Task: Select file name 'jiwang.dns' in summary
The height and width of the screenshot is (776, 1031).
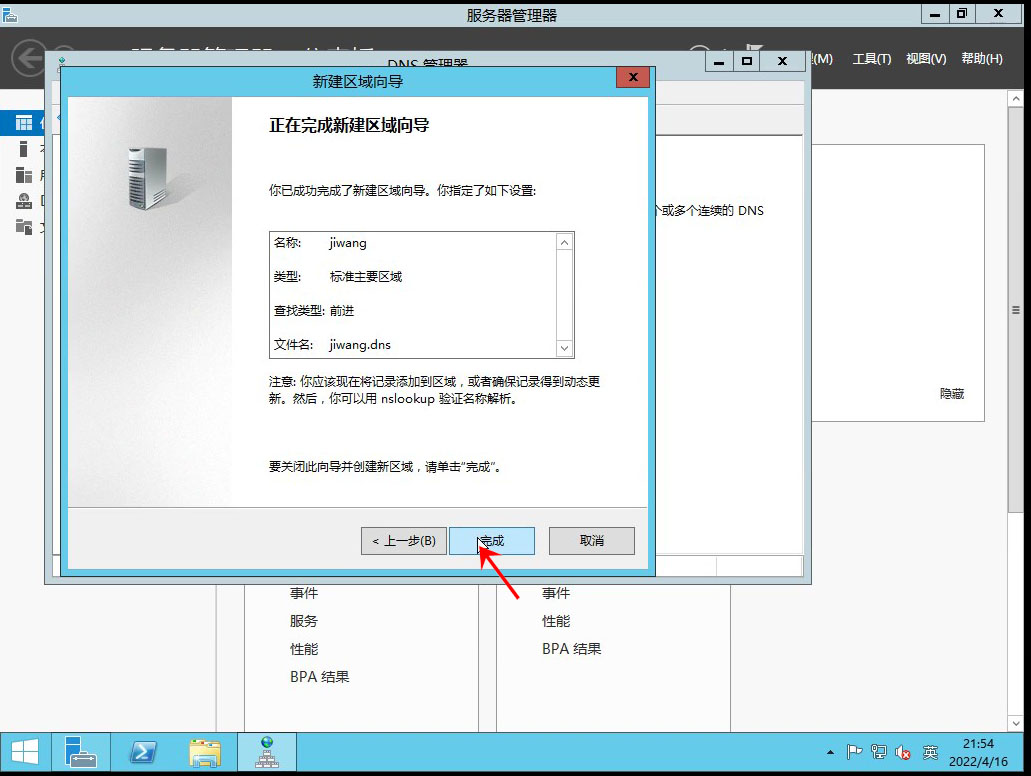Action: [x=360, y=345]
